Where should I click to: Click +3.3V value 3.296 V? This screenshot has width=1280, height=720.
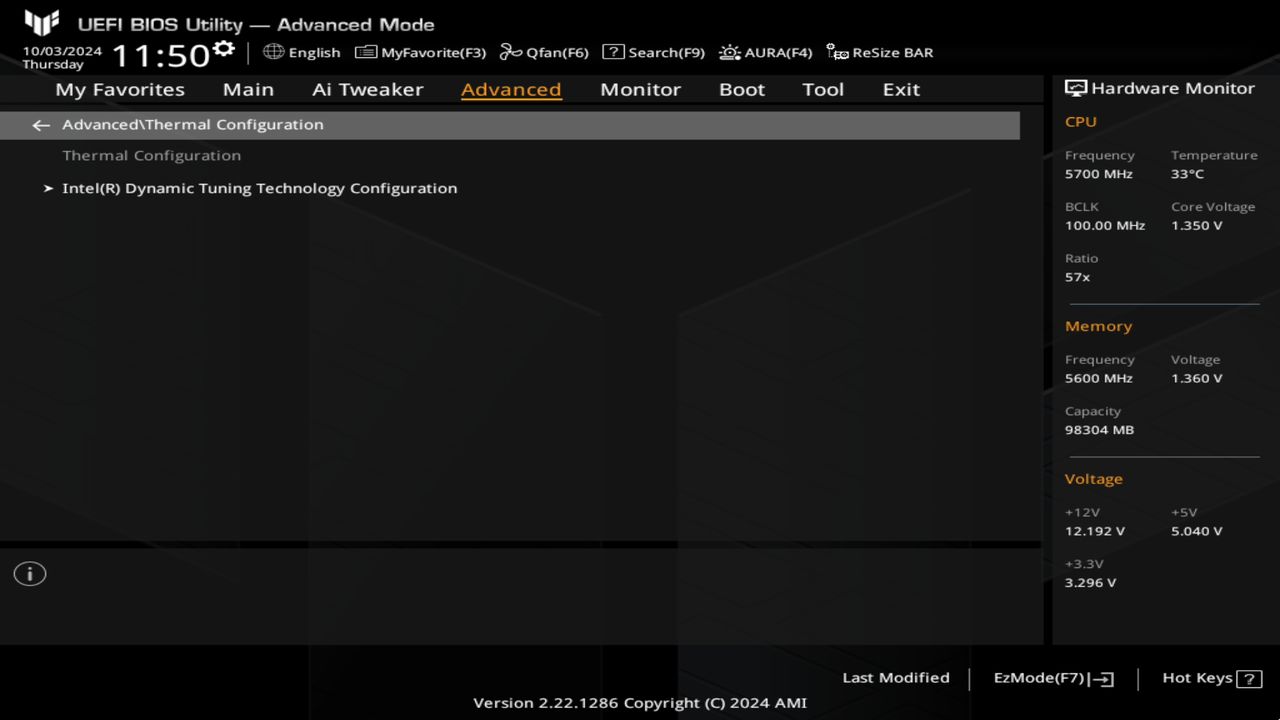point(1090,583)
